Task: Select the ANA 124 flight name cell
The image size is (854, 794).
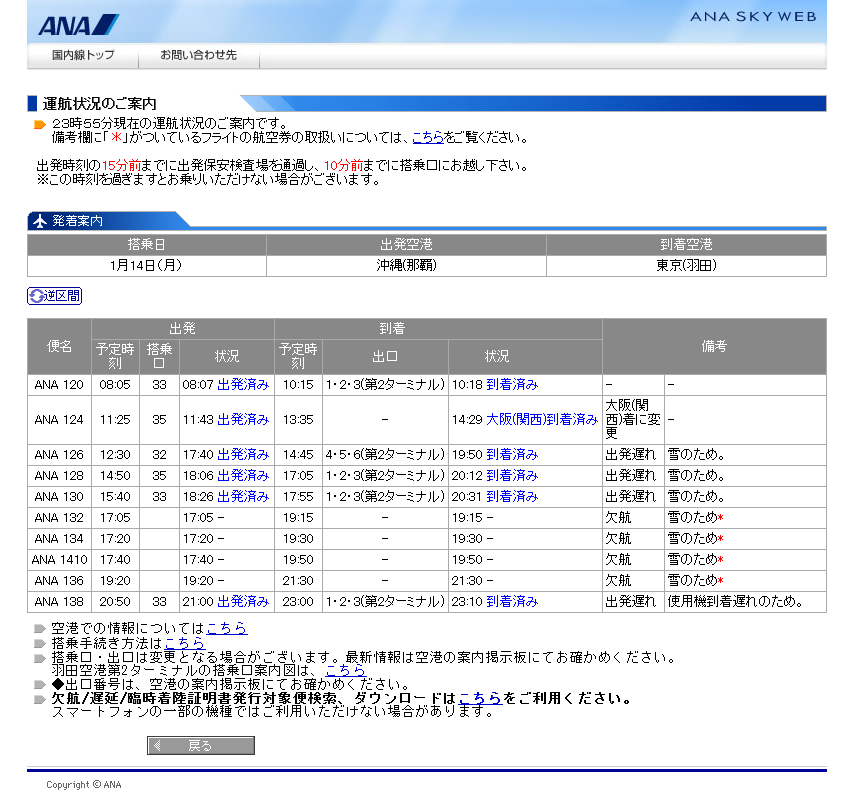Action: (59, 419)
